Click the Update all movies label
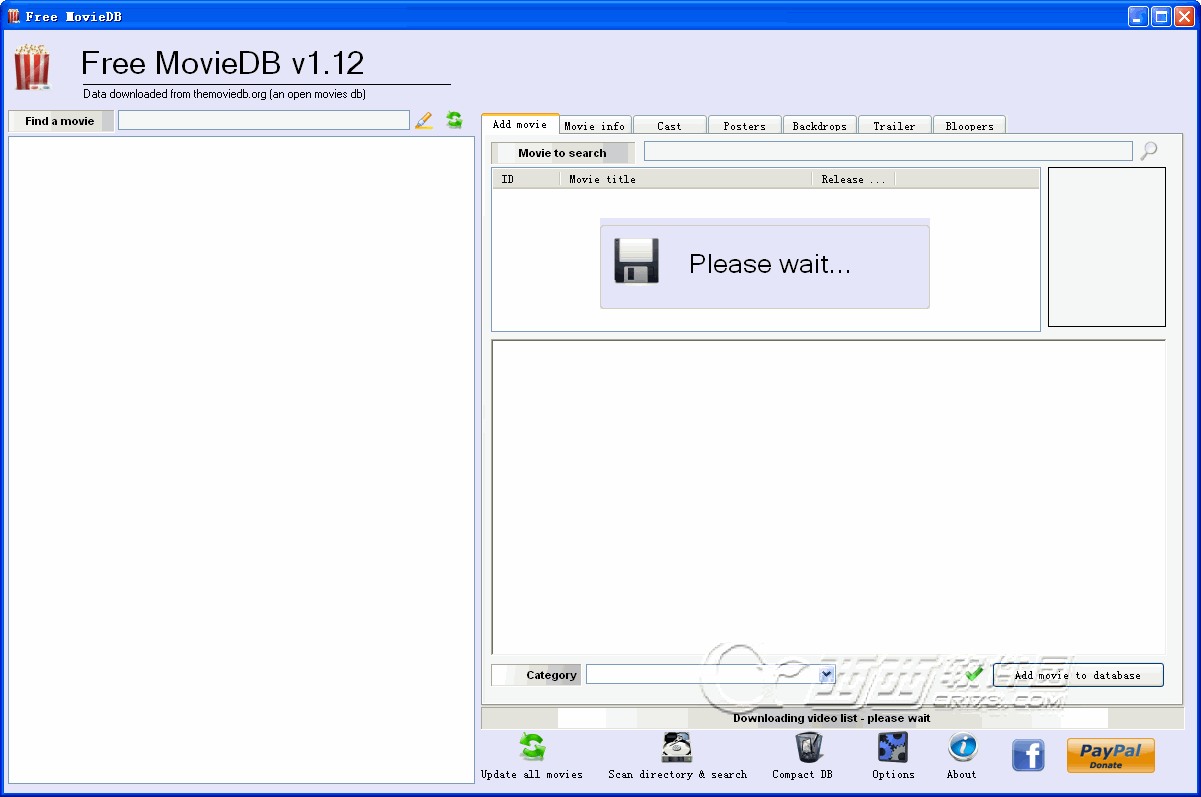The width and height of the screenshot is (1201, 797). coord(532,774)
